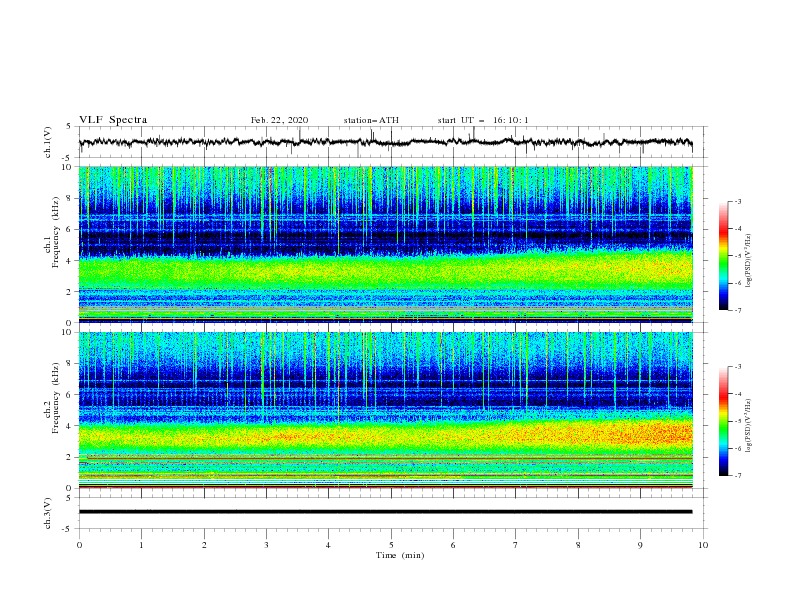Click the "9" tick on the Time axis

click(640, 545)
